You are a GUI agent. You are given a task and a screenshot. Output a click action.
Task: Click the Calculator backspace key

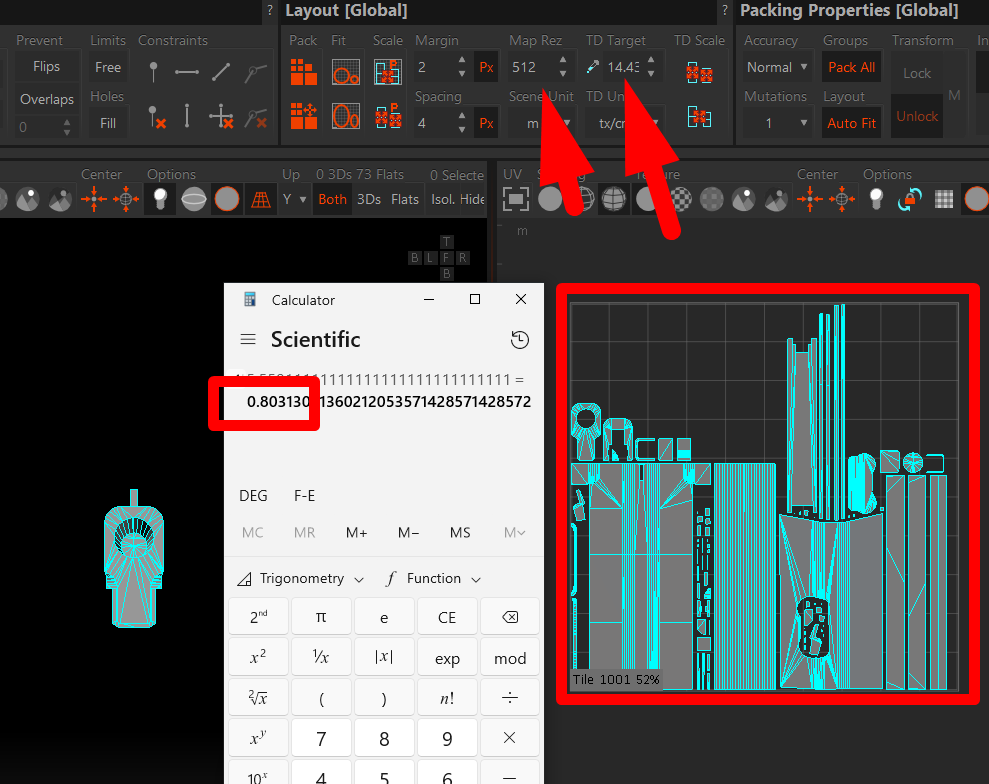pos(510,617)
